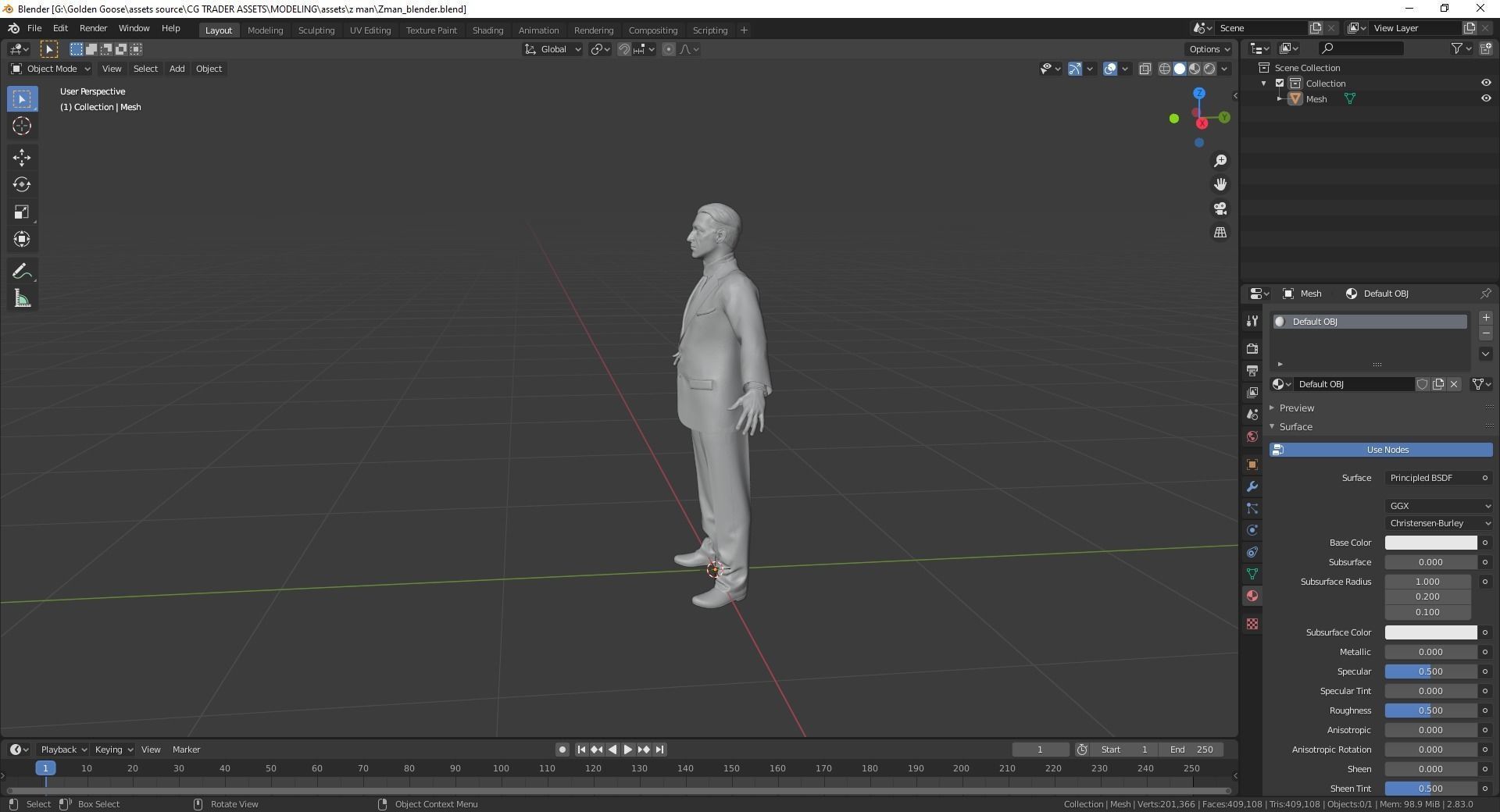Select the Measure tool
This screenshot has width=1500, height=812.
[x=22, y=299]
